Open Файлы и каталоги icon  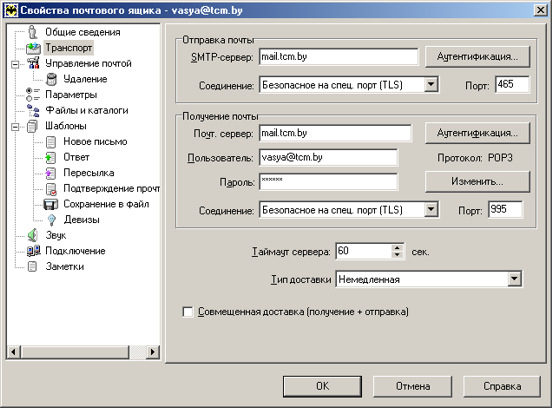point(33,111)
